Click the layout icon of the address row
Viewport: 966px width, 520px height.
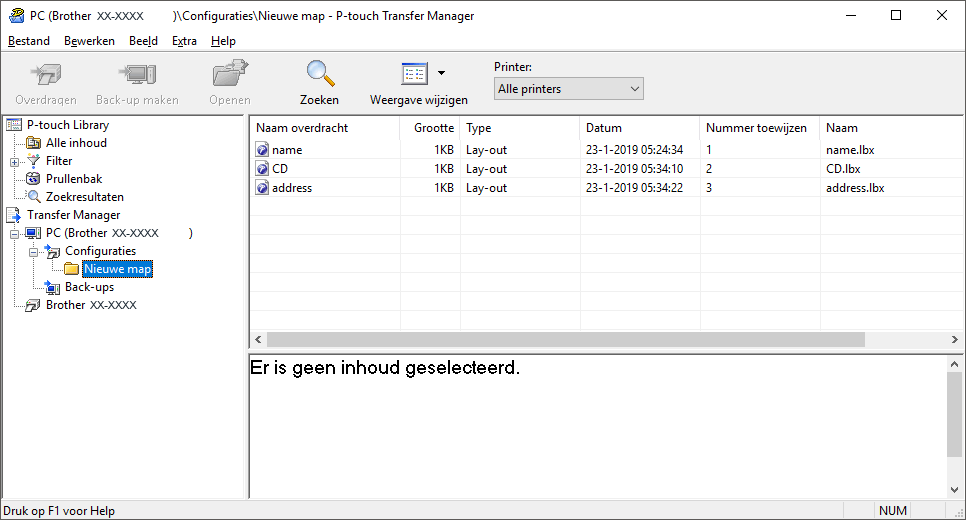click(x=262, y=188)
